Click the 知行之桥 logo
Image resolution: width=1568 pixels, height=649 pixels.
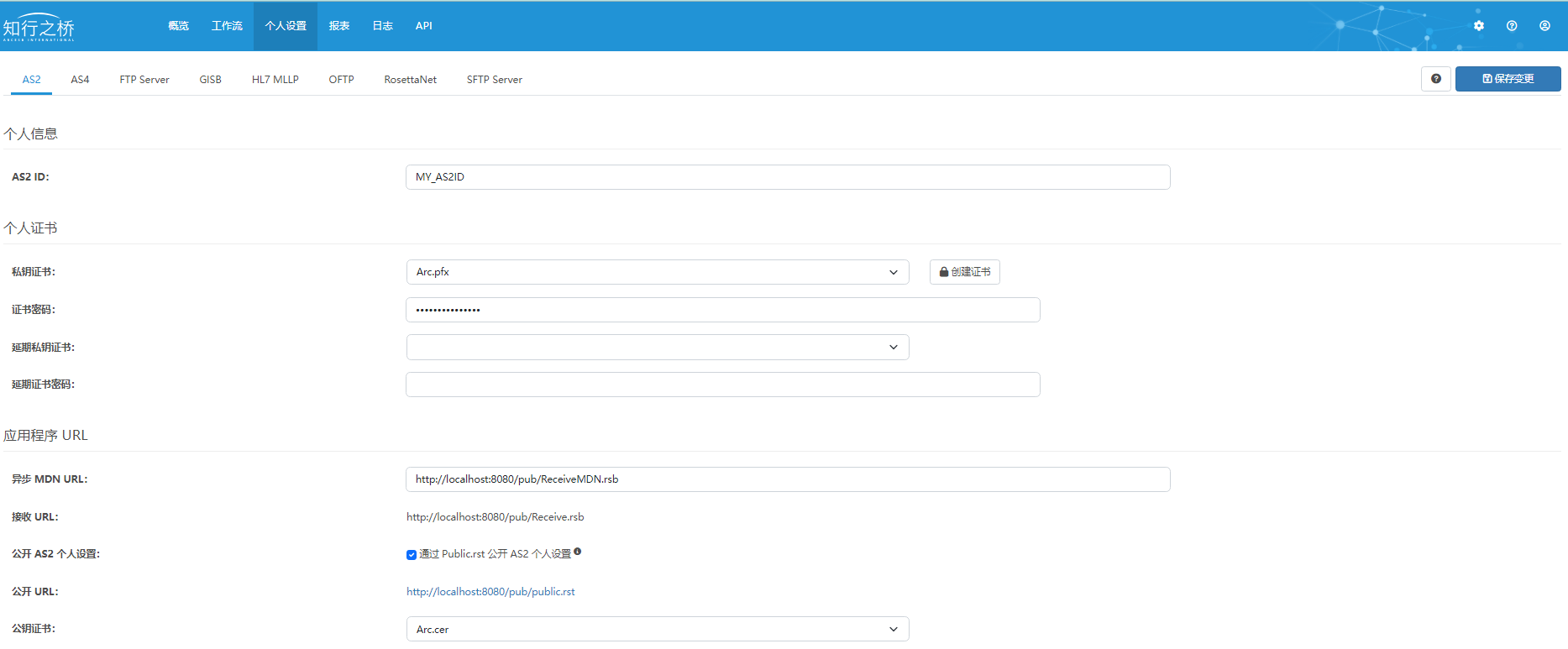[39, 27]
